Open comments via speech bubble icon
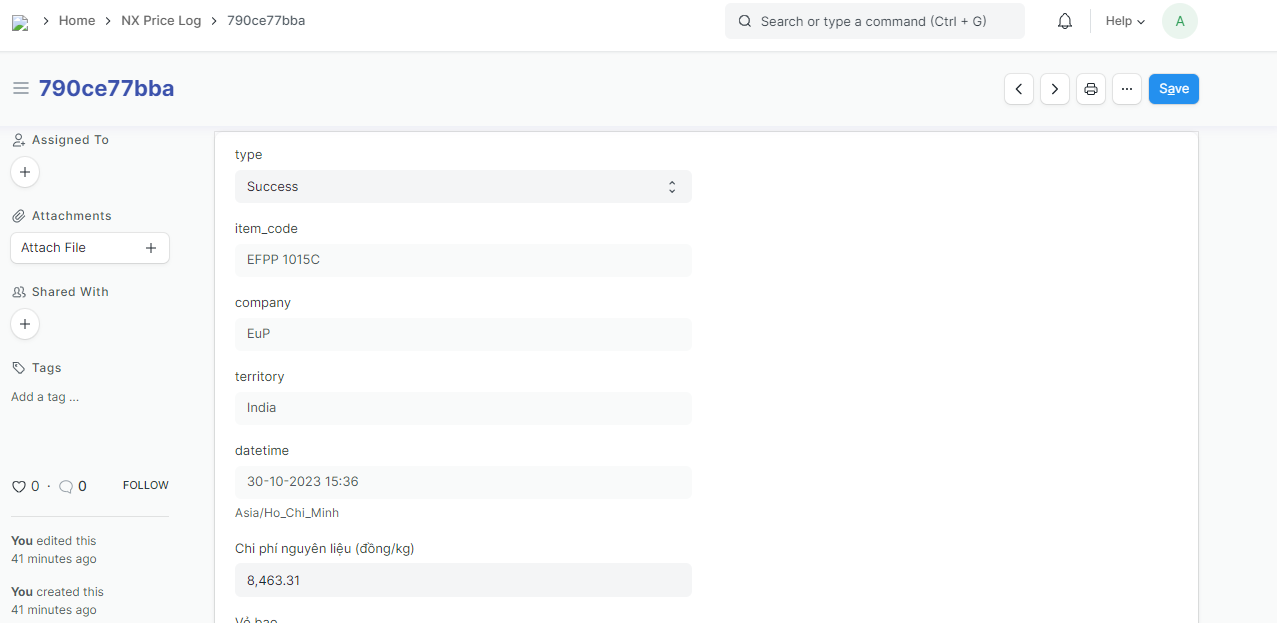Viewport: 1277px width, 623px height. click(x=66, y=487)
